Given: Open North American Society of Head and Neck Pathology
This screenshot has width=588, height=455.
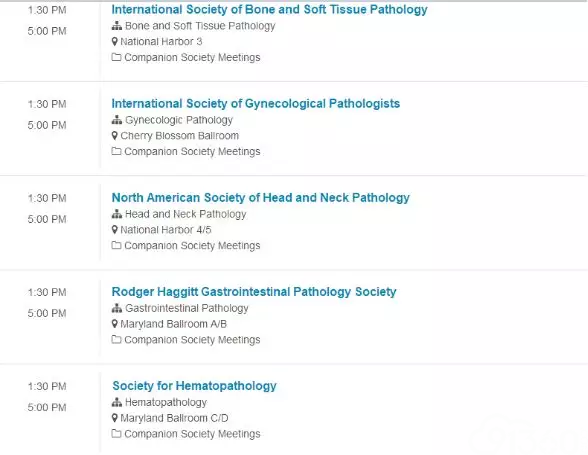Looking at the screenshot, I should click(261, 198).
